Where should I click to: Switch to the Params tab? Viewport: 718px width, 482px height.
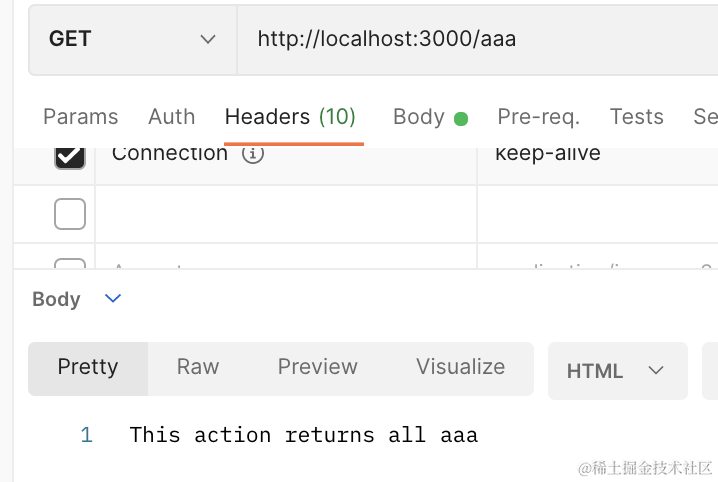point(80,117)
